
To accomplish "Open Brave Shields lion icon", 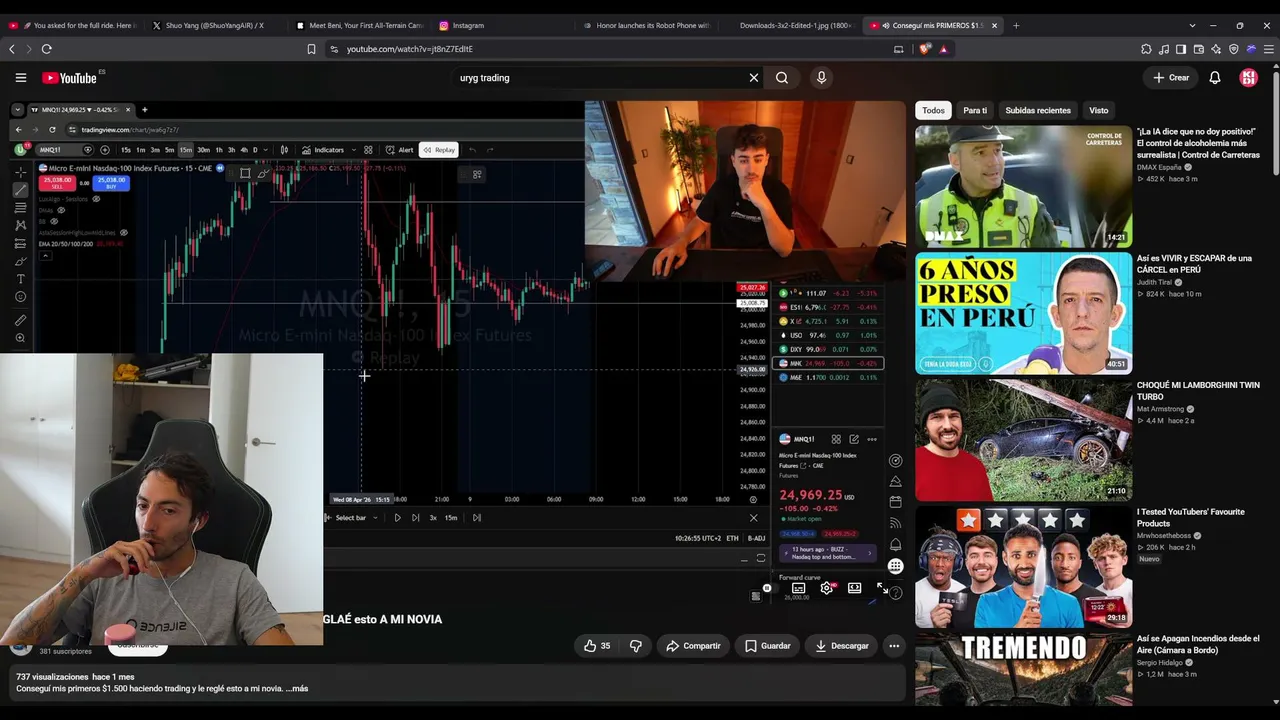I will point(925,49).
